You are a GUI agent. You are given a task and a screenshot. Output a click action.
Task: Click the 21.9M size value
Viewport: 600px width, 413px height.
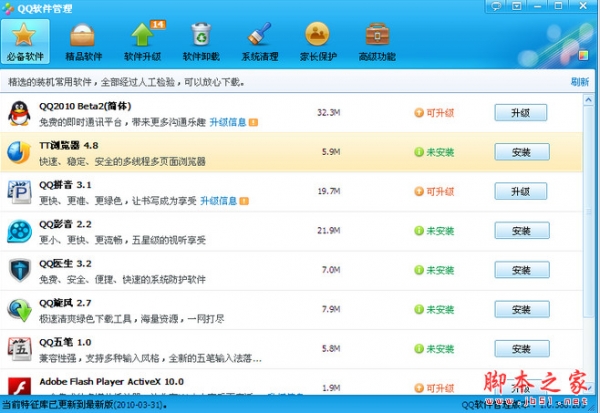coord(328,231)
